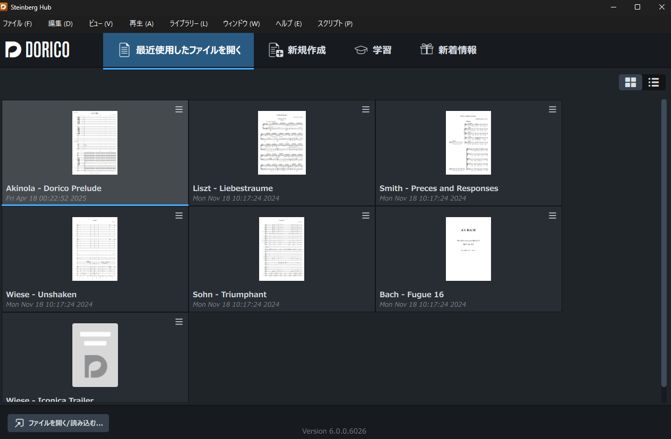Screen dimensions: 671x439
Task: Open the ビュー (V) menu
Action: coord(101,24)
